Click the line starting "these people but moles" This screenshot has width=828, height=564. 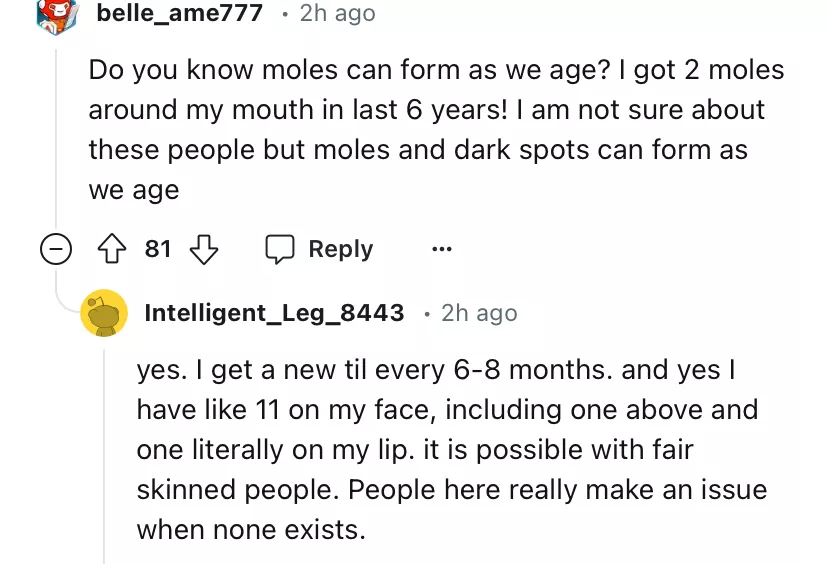click(x=418, y=150)
